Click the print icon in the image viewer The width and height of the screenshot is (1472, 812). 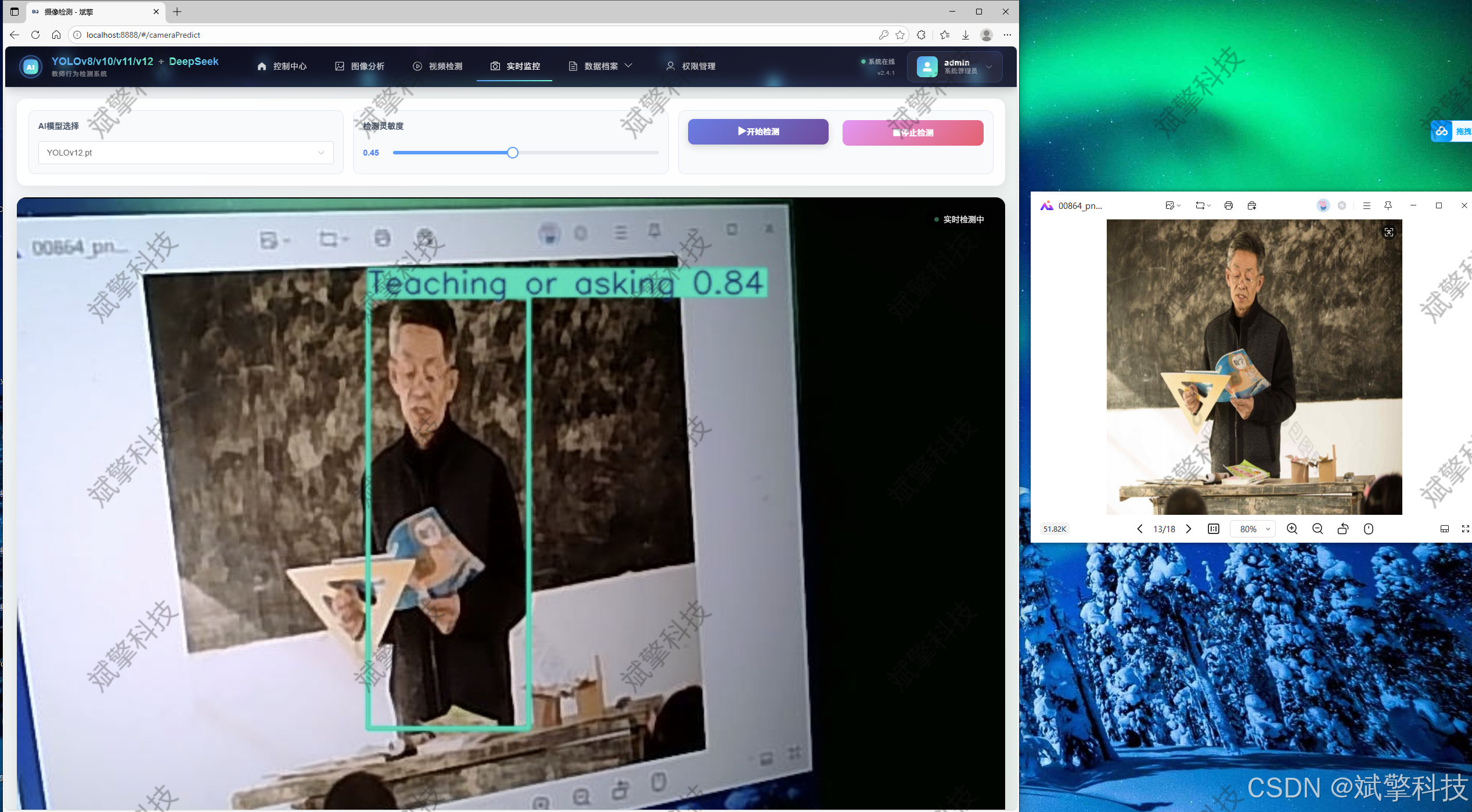pyautogui.click(x=1228, y=205)
